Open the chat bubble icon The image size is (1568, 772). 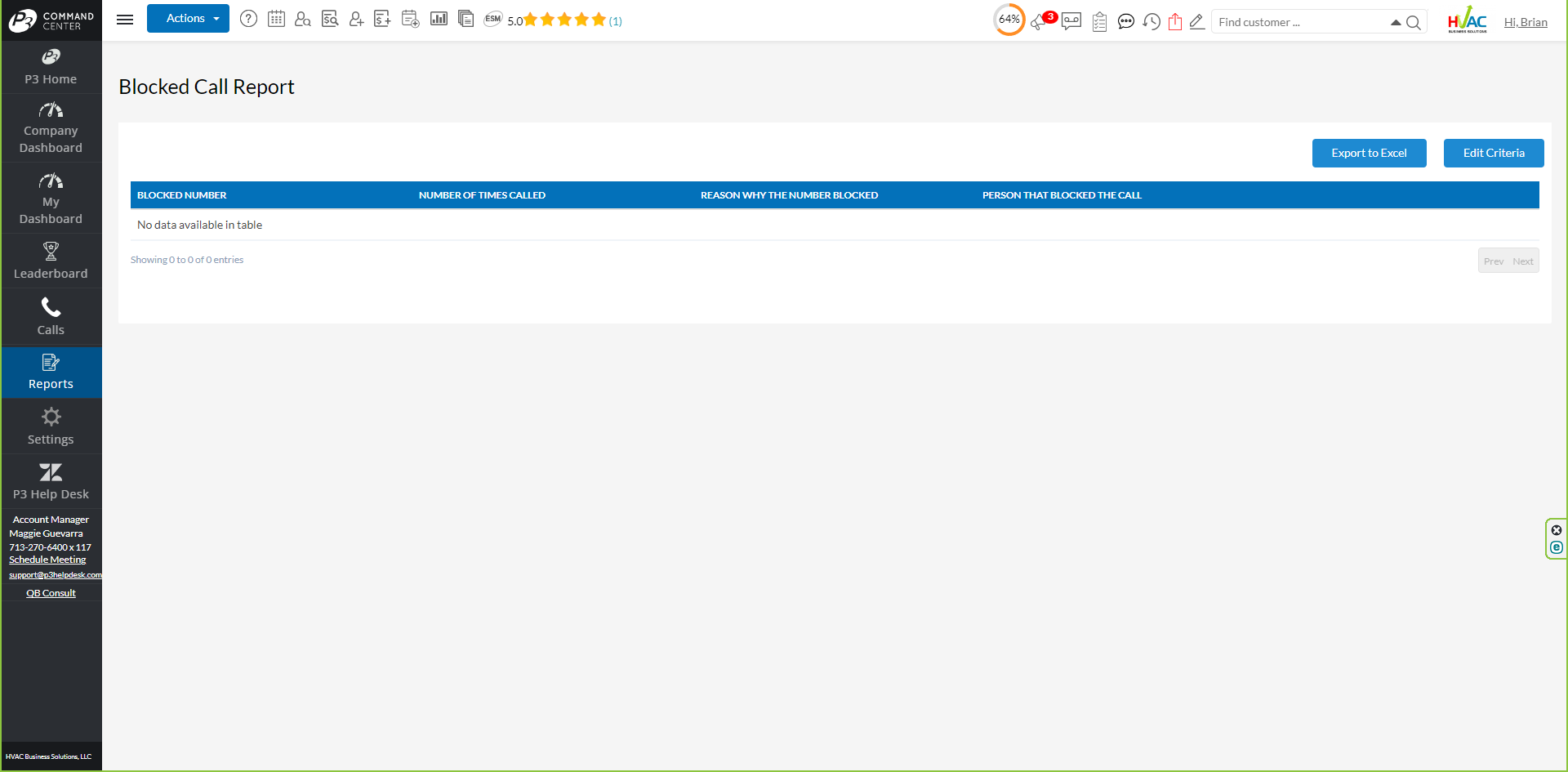click(1126, 21)
